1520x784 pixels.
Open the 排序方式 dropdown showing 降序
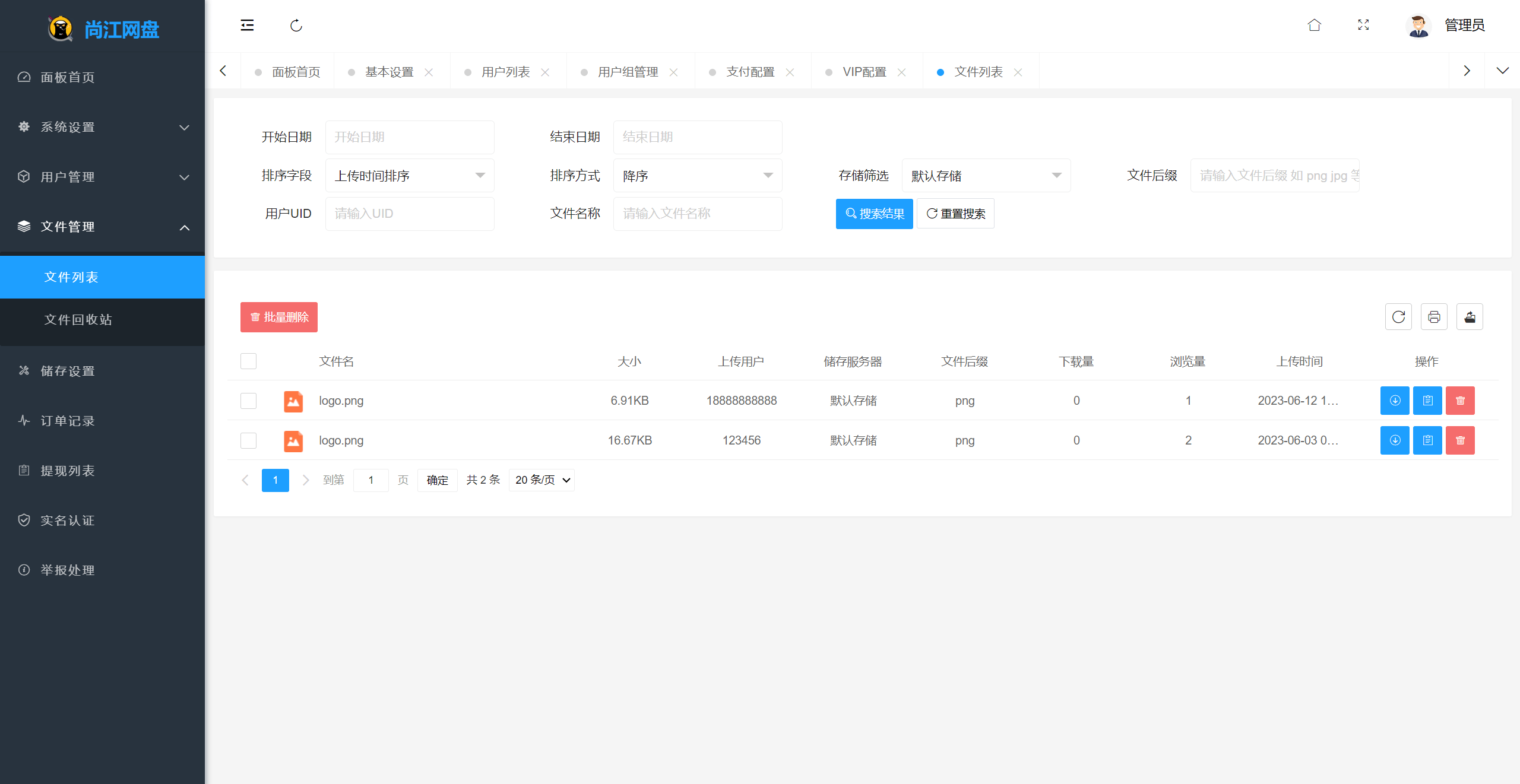click(698, 176)
